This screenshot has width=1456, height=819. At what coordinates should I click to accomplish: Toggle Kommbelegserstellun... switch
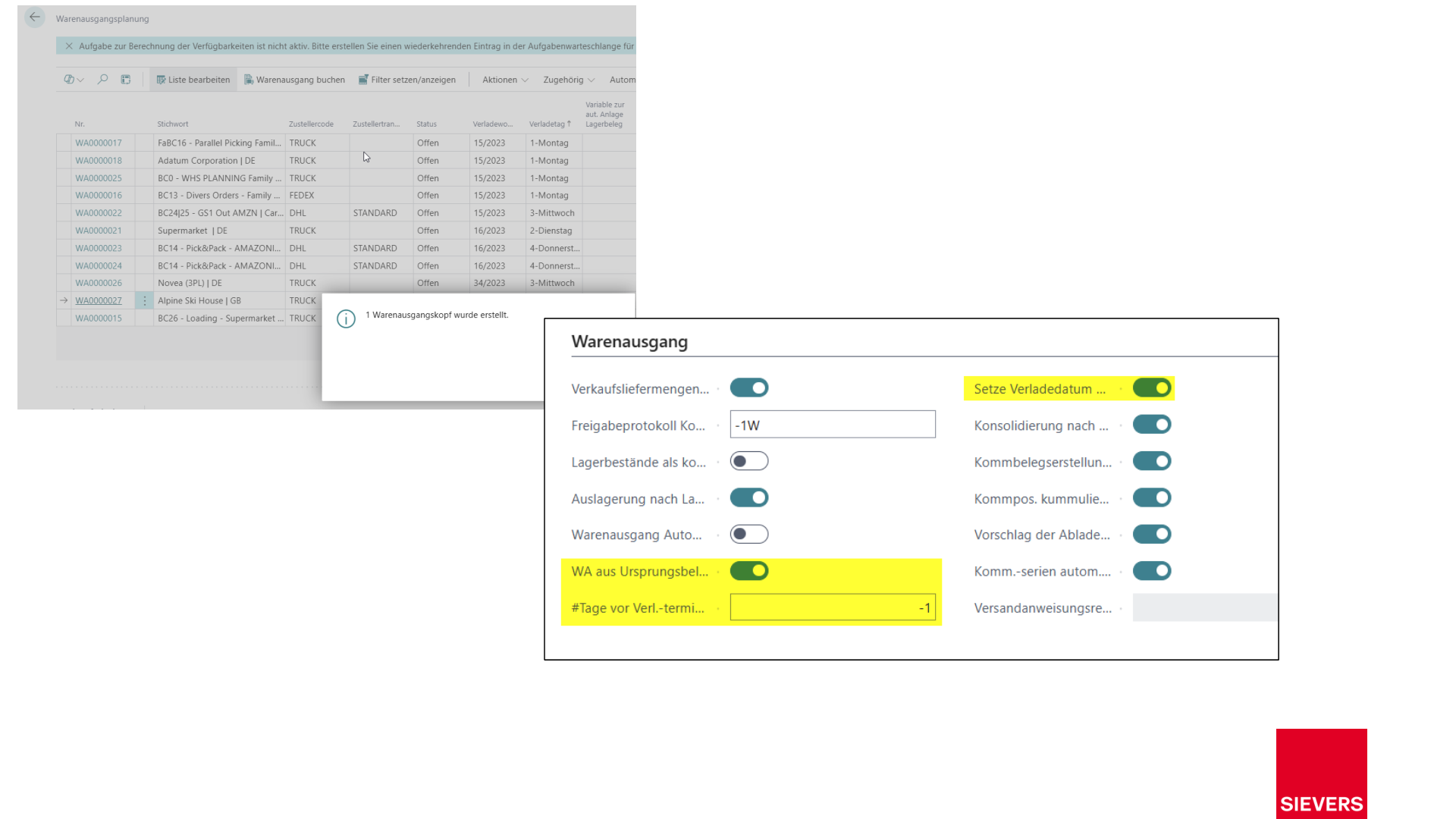click(1152, 461)
